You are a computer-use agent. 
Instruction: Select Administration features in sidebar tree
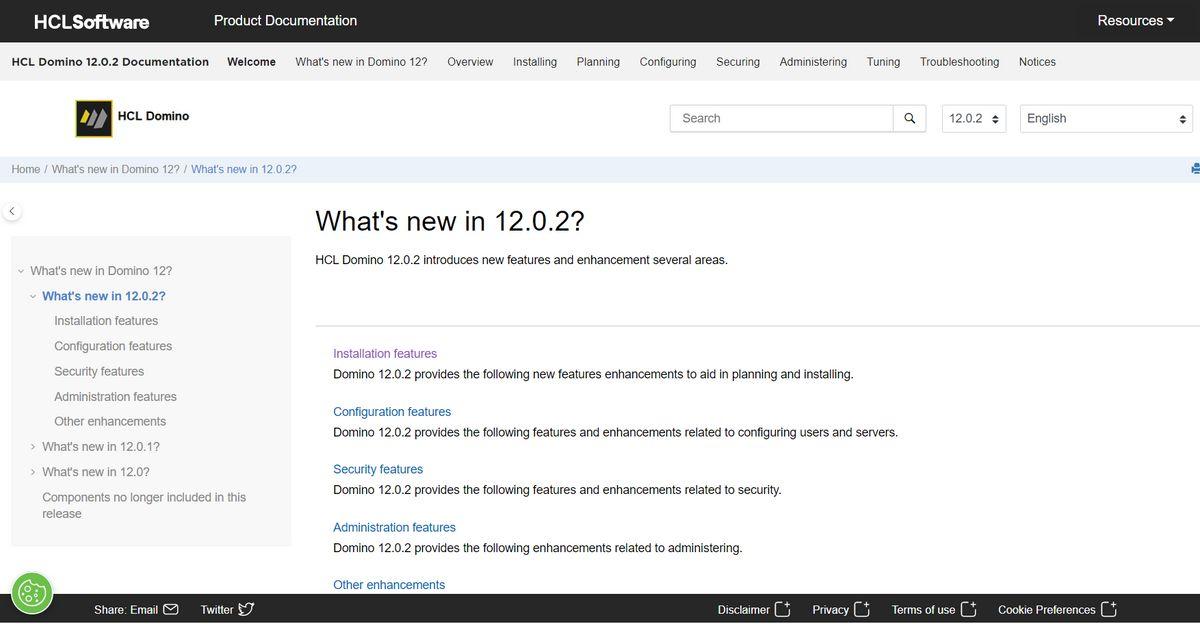[115, 397]
